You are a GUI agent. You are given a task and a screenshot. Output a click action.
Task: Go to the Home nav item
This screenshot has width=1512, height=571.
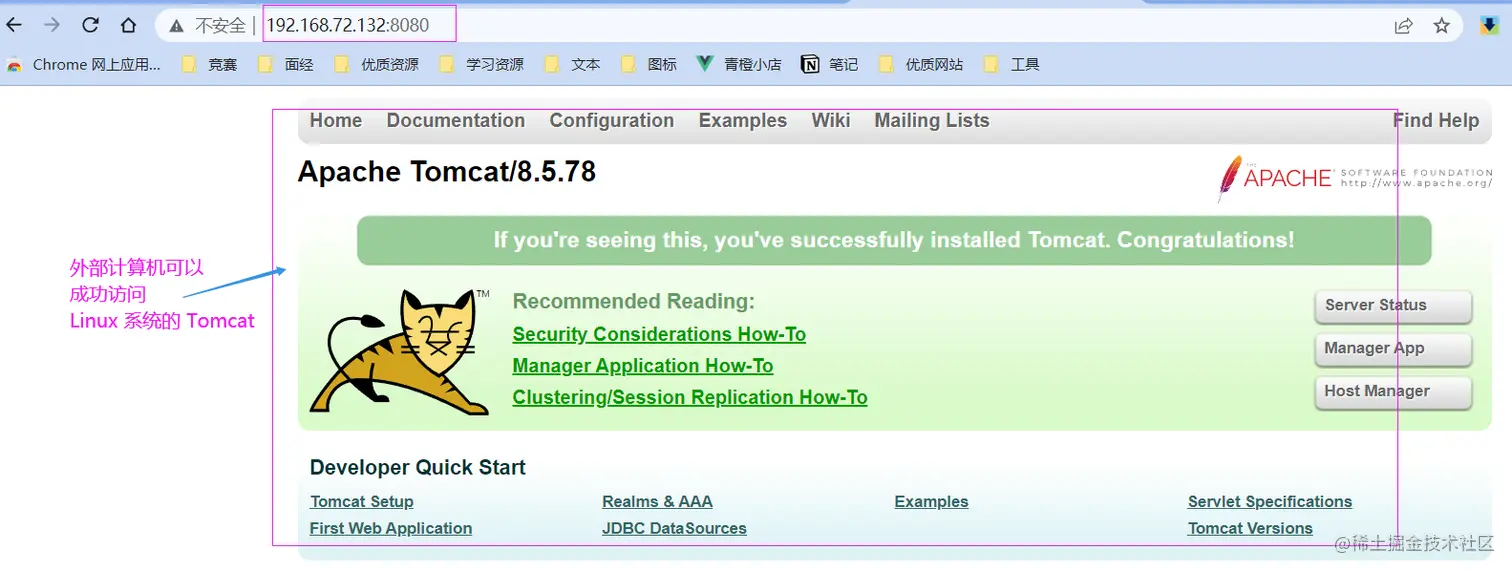336,121
